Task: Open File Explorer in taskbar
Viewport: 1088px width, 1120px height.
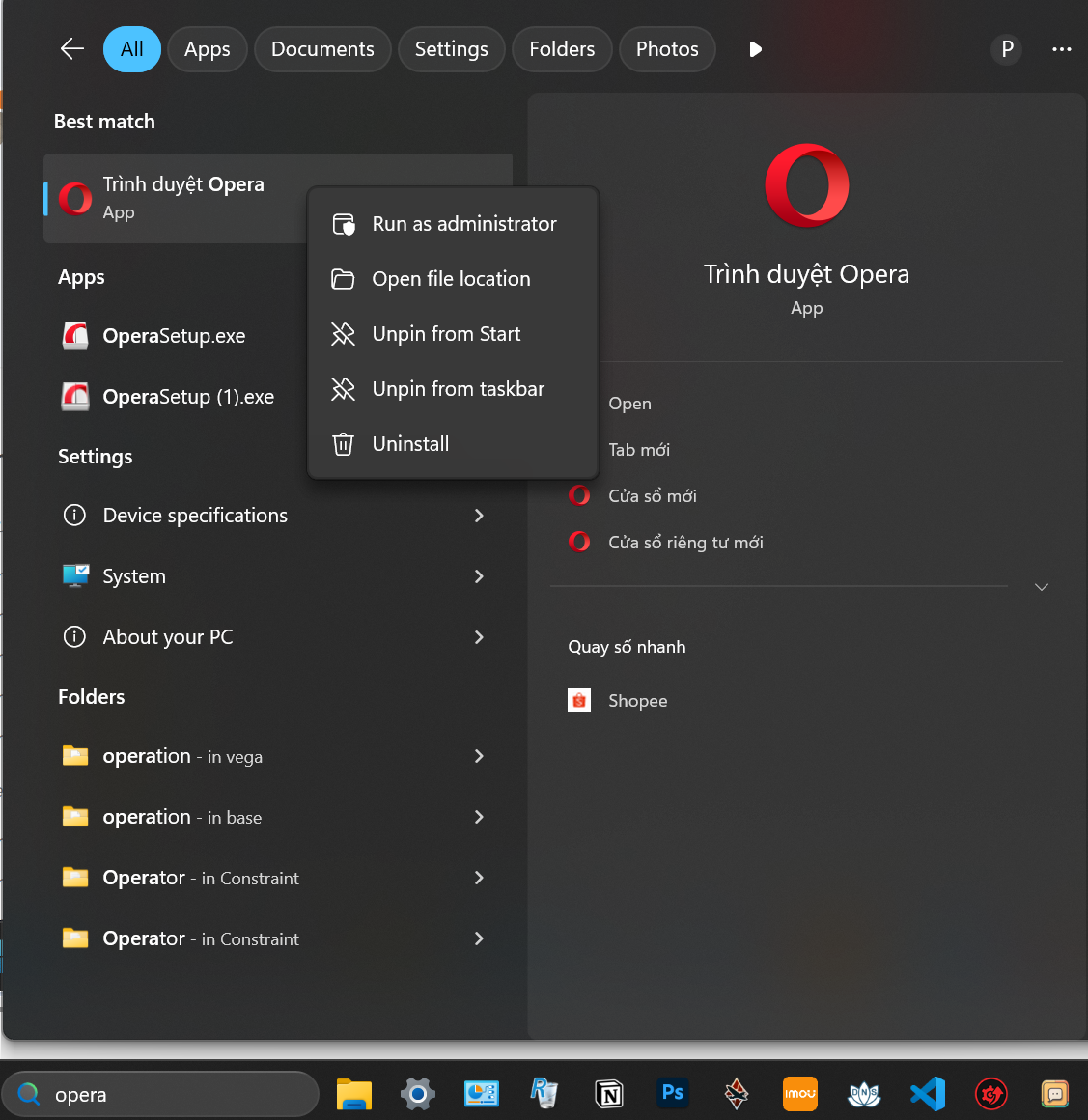Action: [354, 1093]
